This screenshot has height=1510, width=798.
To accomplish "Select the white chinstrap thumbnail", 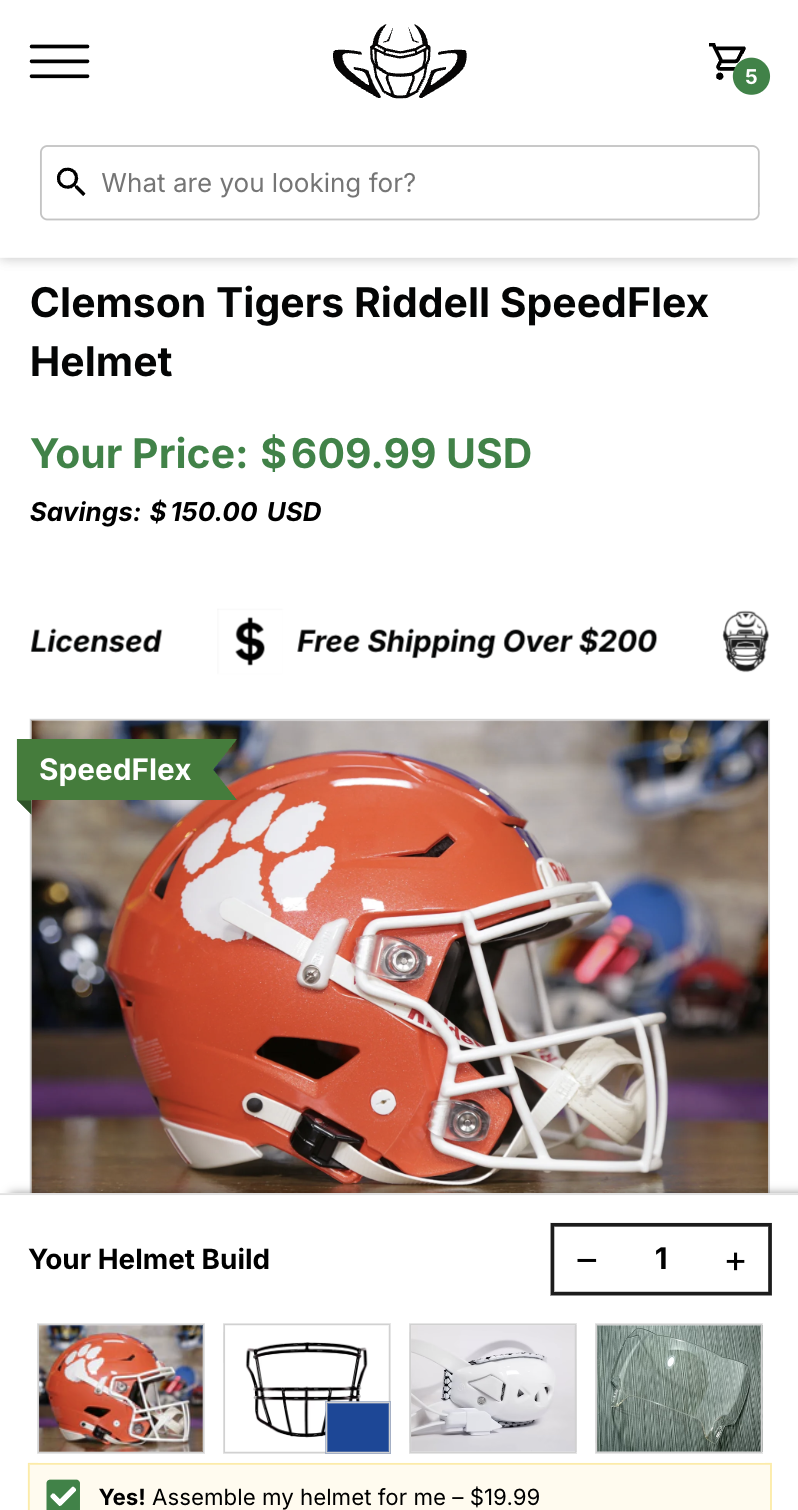I will (x=493, y=1388).
